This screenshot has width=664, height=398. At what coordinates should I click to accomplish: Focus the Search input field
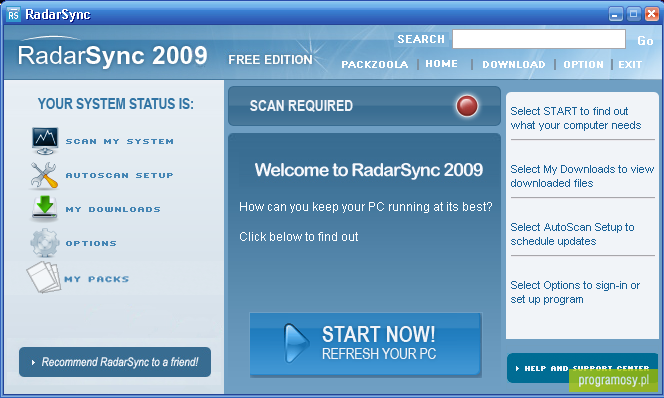point(539,39)
